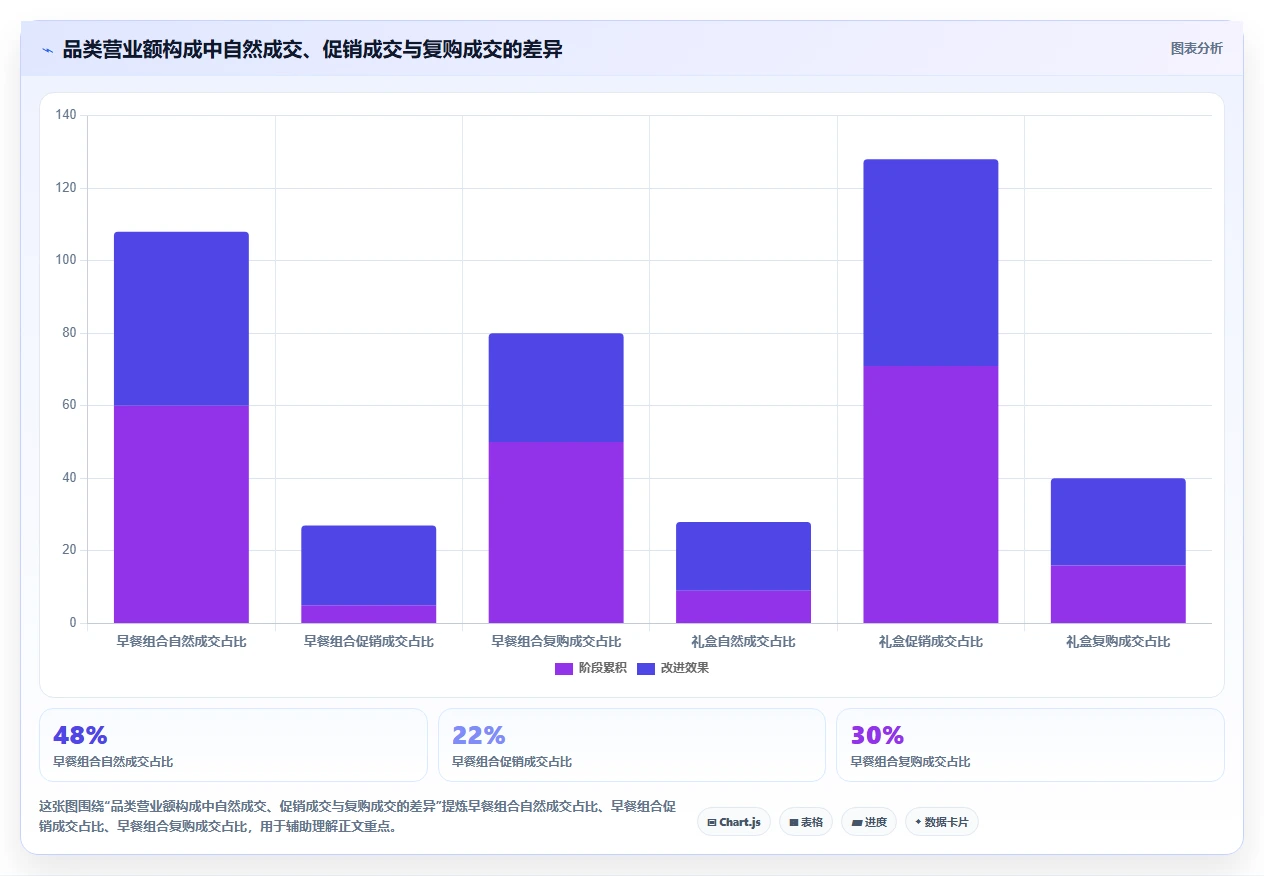Select purple segment of 早餐组合复购成交占比 bar
The height and width of the screenshot is (876, 1264).
(x=556, y=532)
